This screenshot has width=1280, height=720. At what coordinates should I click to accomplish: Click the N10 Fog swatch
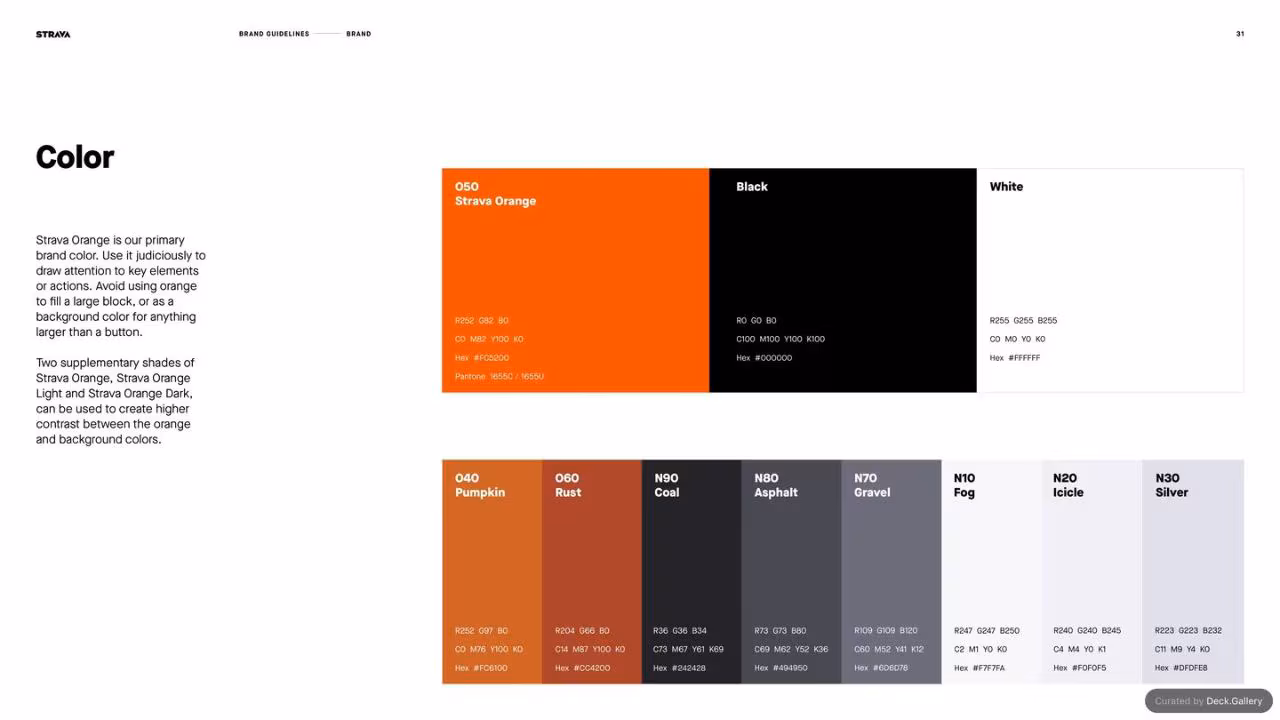[992, 572]
